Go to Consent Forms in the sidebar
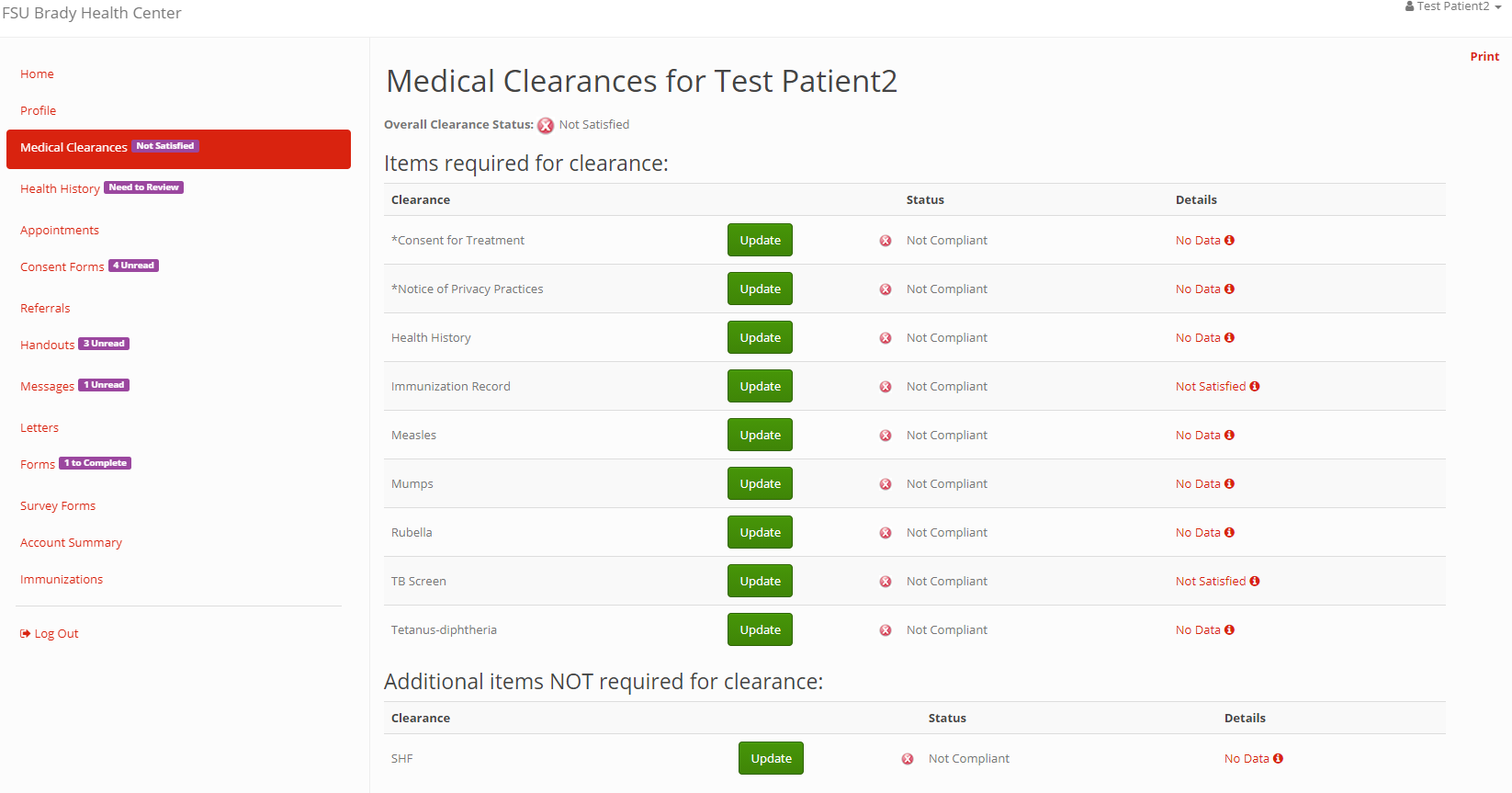 tap(62, 267)
